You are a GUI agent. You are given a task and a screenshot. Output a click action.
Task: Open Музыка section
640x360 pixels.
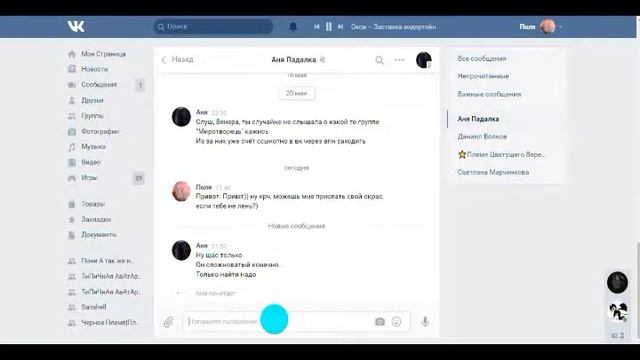click(x=93, y=147)
